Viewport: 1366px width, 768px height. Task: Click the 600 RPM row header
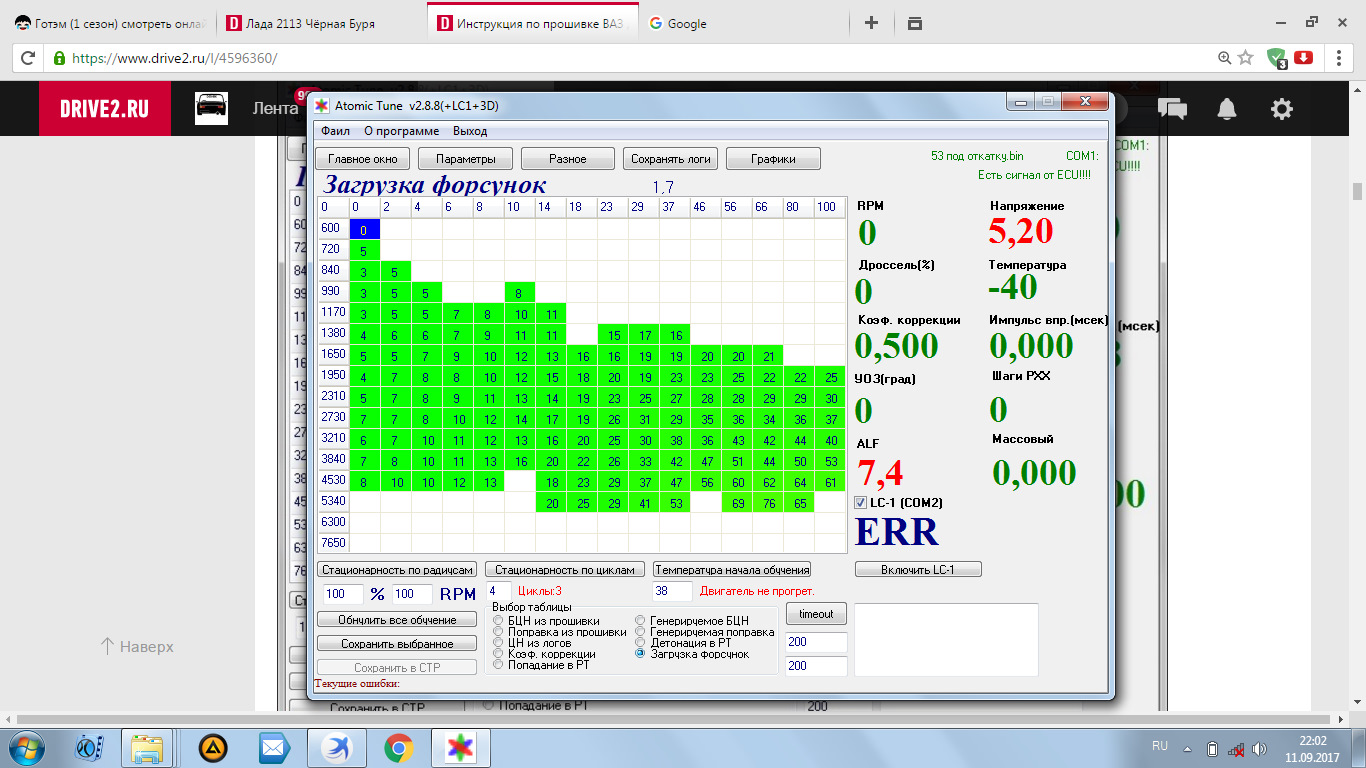coord(332,228)
